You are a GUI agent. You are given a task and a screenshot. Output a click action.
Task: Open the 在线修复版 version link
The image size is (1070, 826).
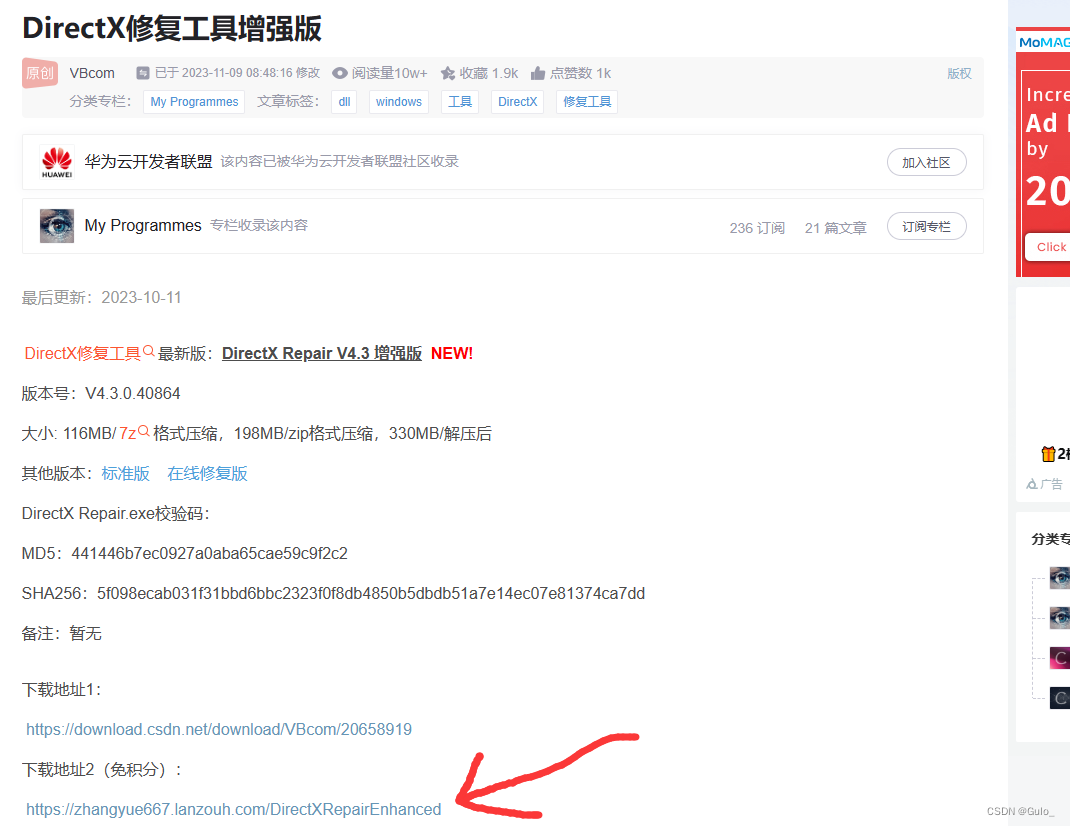[x=207, y=474]
